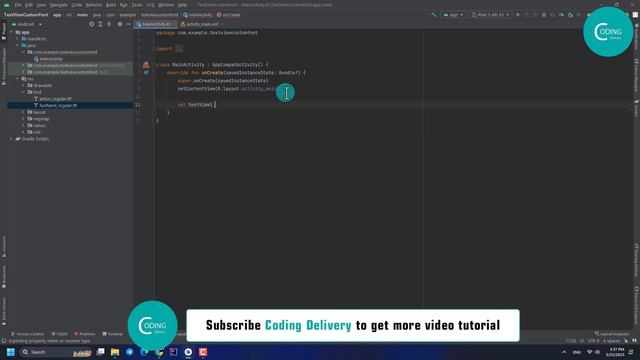640x360 pixels.
Task: Click the Run app play icon
Action: [518, 15]
